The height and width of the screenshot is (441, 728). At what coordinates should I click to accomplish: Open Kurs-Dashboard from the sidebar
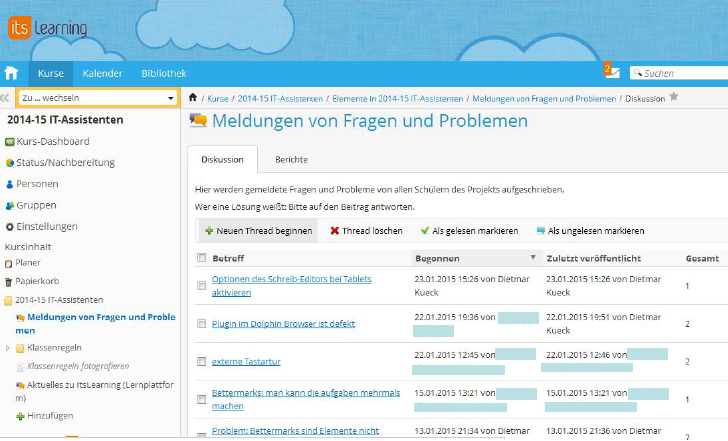53,142
